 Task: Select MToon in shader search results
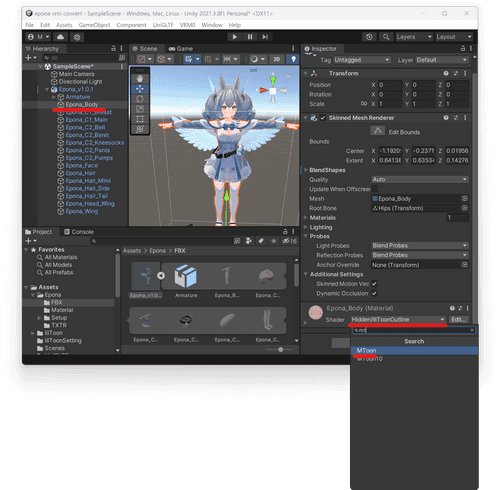414,351
